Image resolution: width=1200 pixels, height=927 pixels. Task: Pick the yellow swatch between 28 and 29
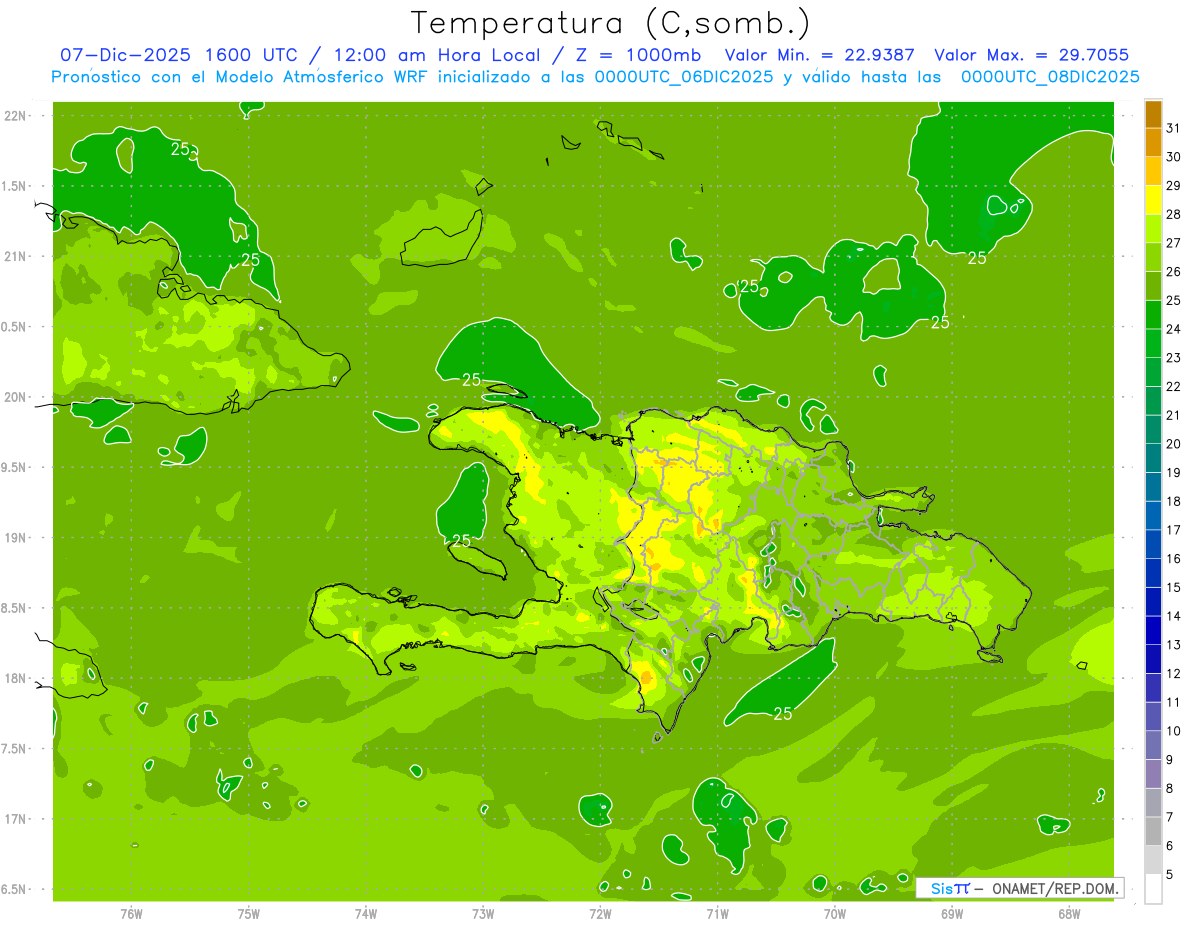1153,200
